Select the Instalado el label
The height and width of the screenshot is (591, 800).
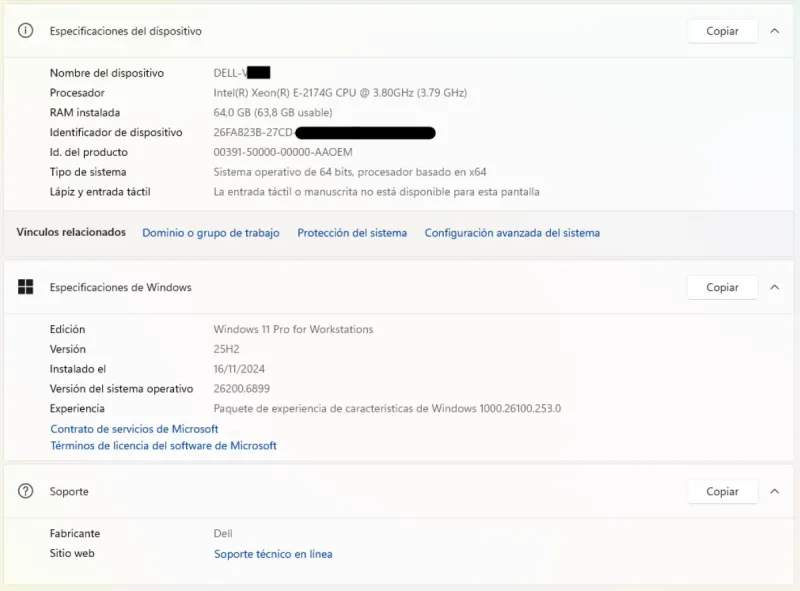point(78,369)
